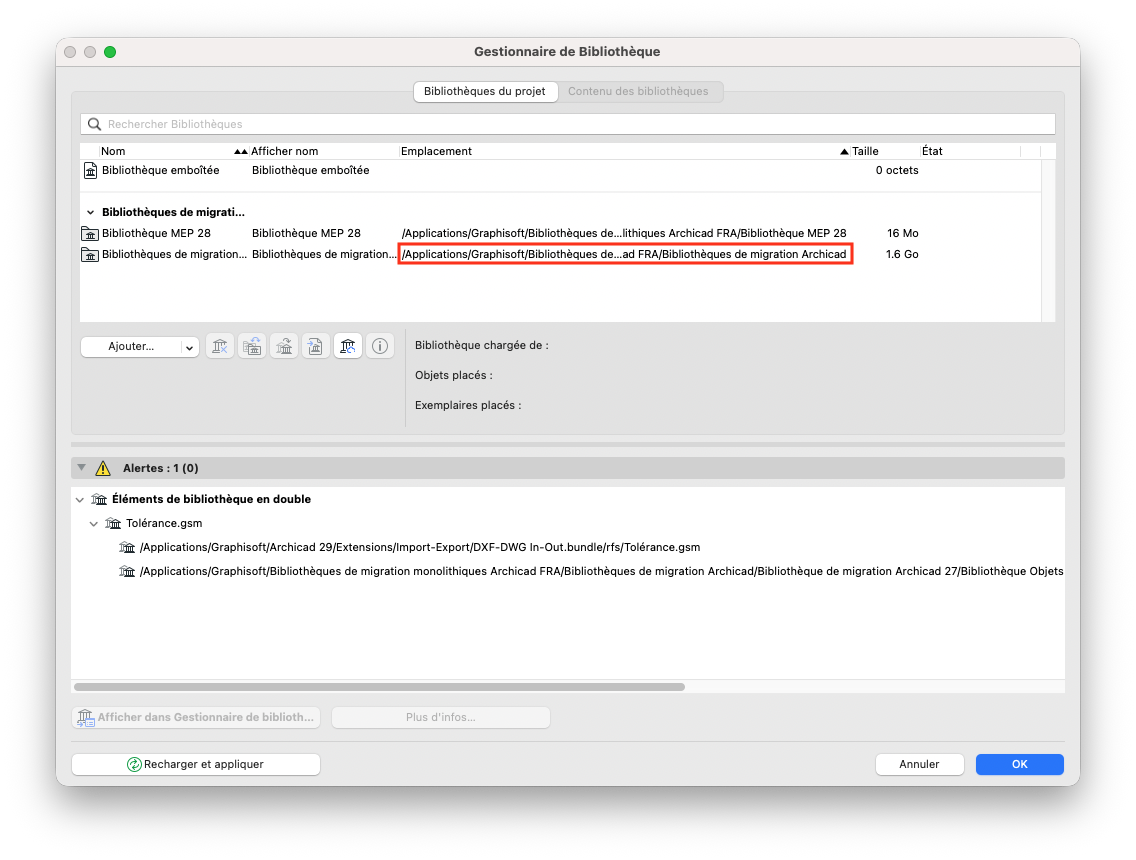This screenshot has width=1136, height=860.
Task: Click the library icon with blue refresh arrow
Action: click(x=348, y=346)
